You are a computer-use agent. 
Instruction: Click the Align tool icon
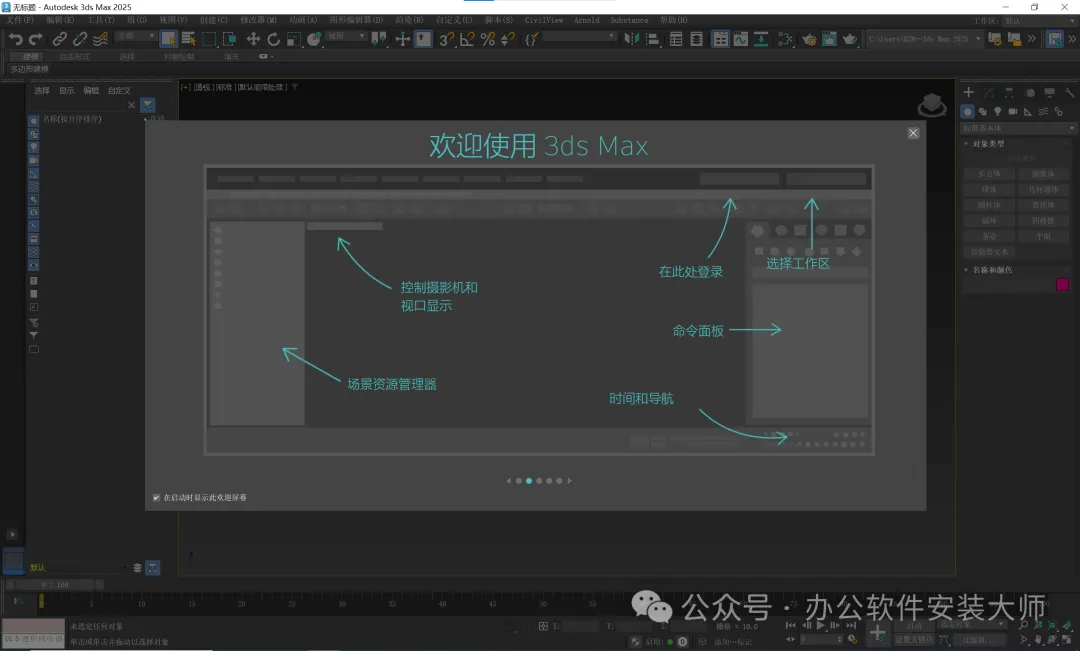point(652,39)
